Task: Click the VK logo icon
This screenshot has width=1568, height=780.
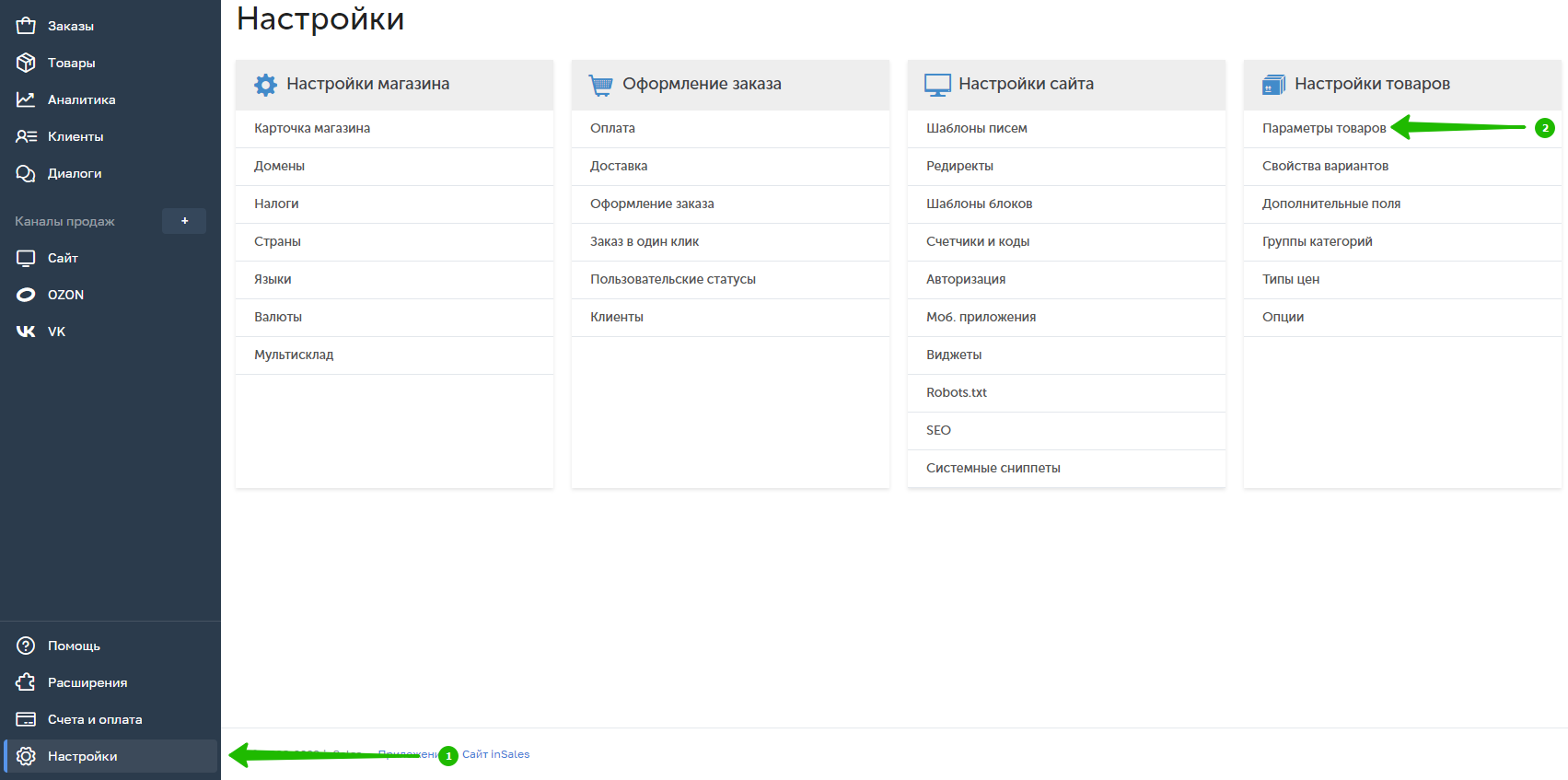Action: click(x=26, y=332)
